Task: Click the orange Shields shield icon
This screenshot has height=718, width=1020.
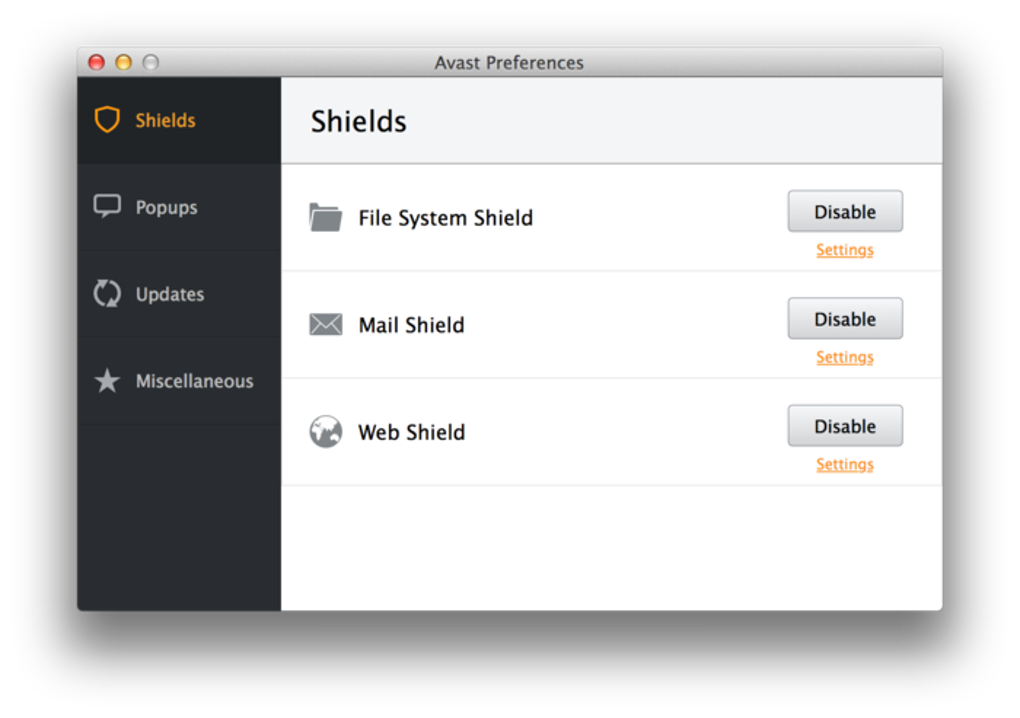Action: click(107, 120)
